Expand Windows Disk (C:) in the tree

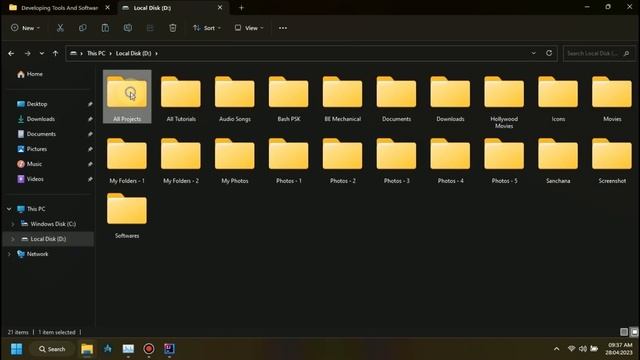coord(13,224)
